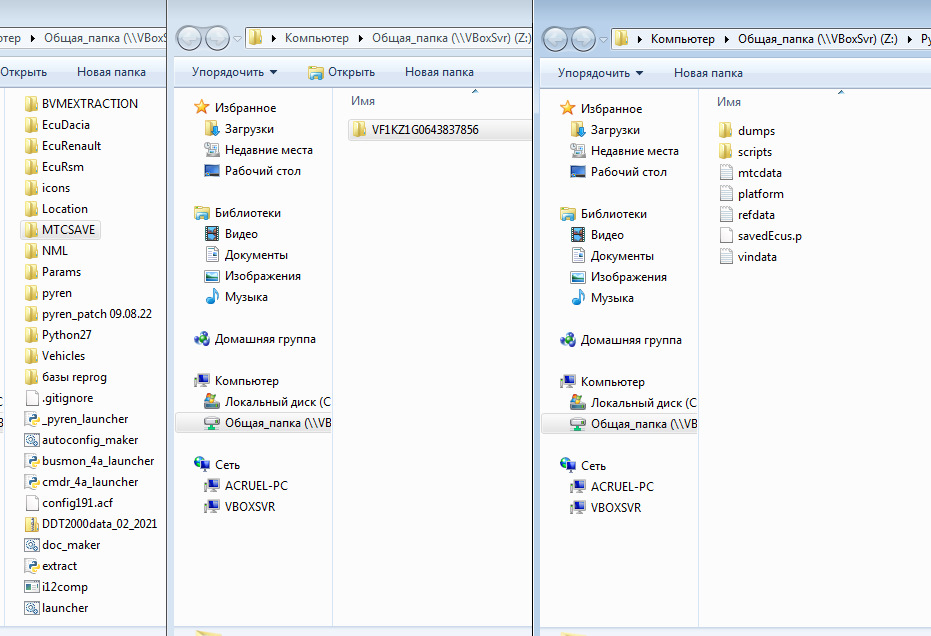
Task: Open Упорядочить dropdown in middle window
Action: pyautogui.click(x=235, y=72)
